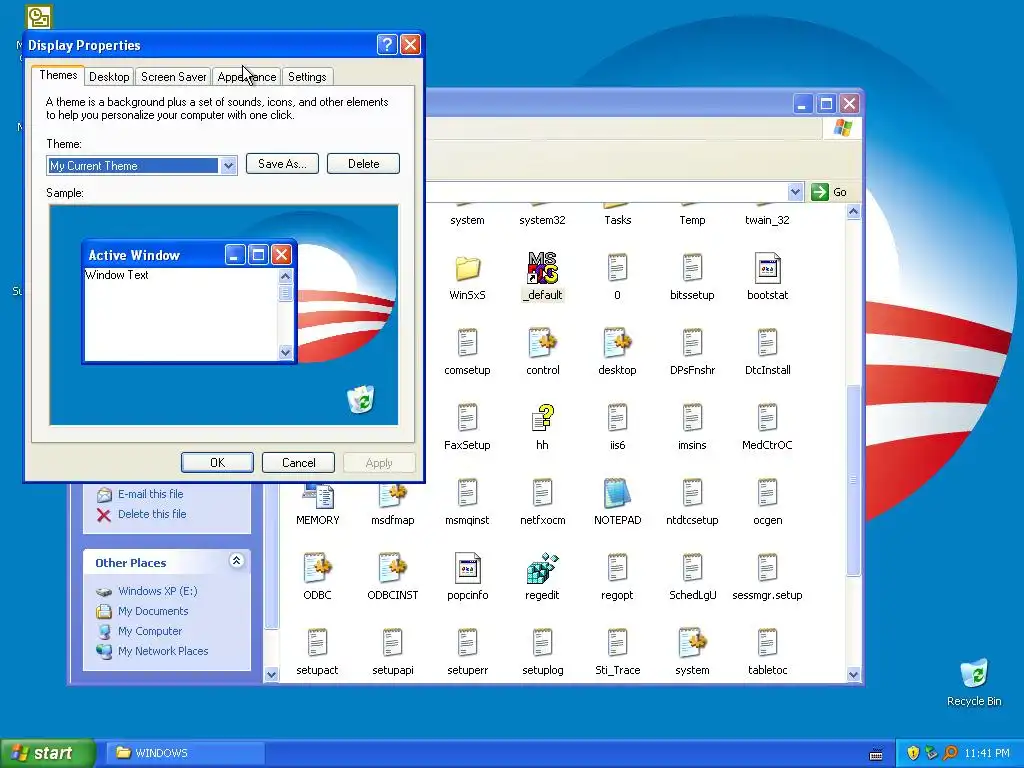
Task: Click the Go button in Explorer
Action: point(829,192)
